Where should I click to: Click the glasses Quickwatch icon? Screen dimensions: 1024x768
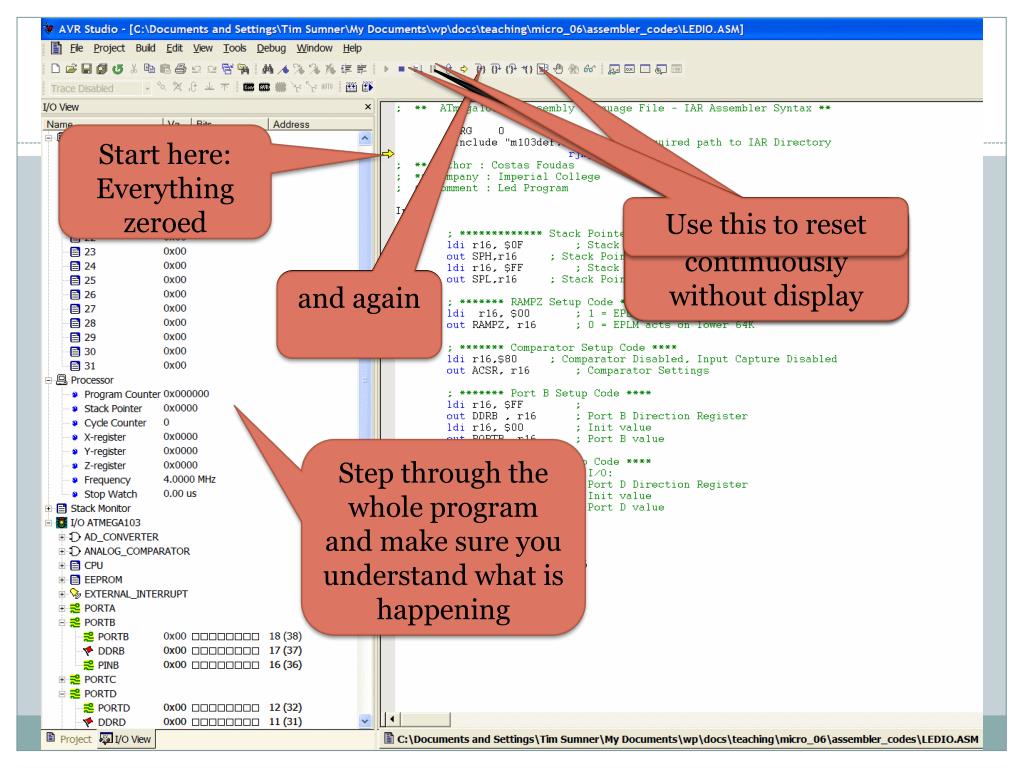590,69
